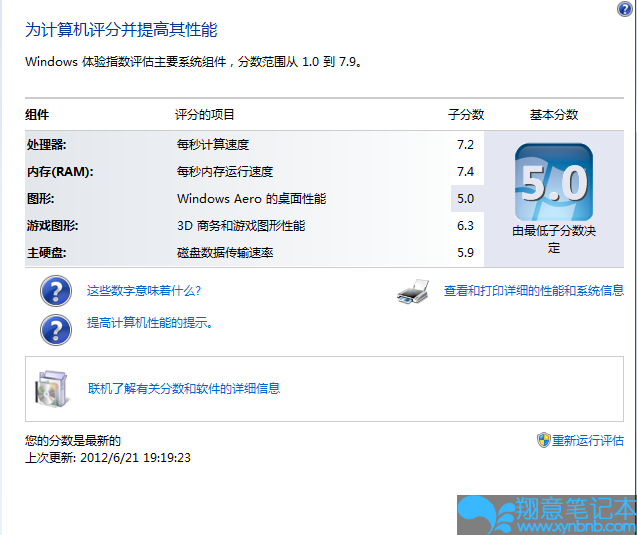The width and height of the screenshot is (637, 535).
Task: Click 3D 商务和游戏图形性能 description
Action: (241, 225)
